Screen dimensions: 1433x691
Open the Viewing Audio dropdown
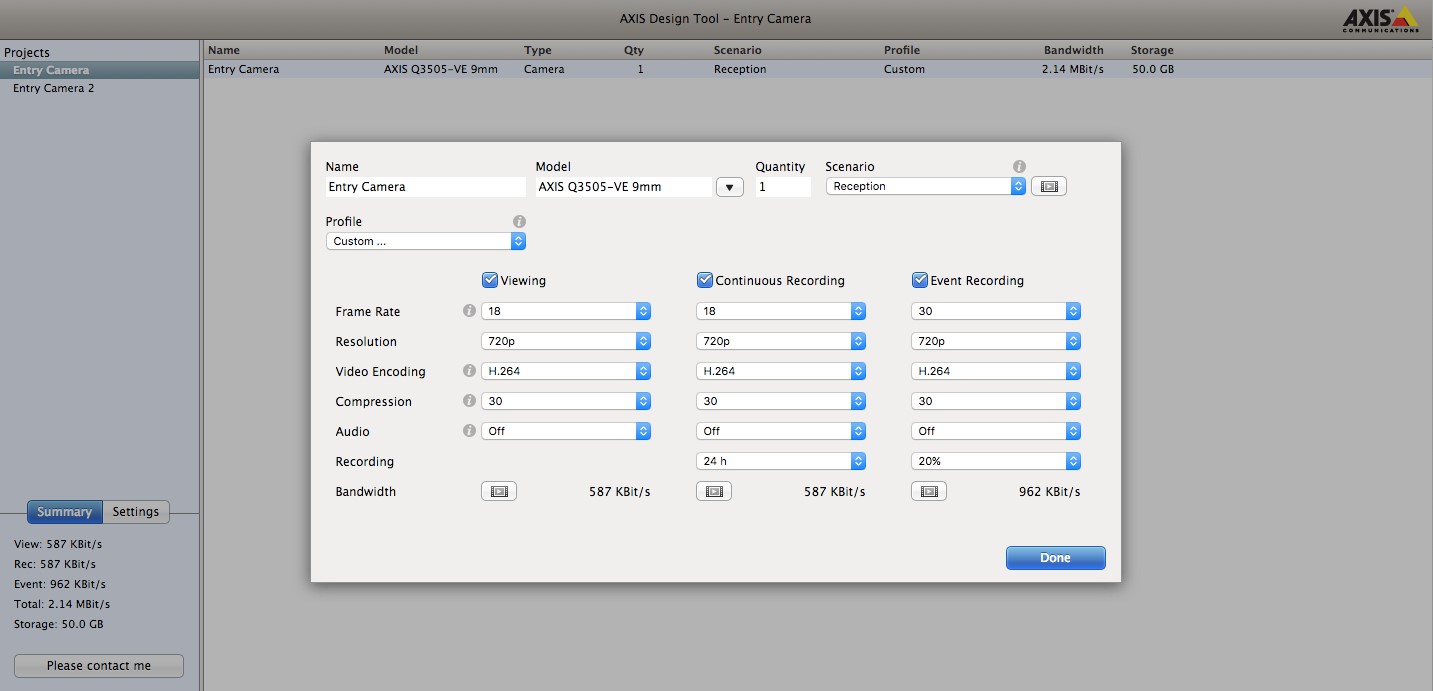(566, 431)
